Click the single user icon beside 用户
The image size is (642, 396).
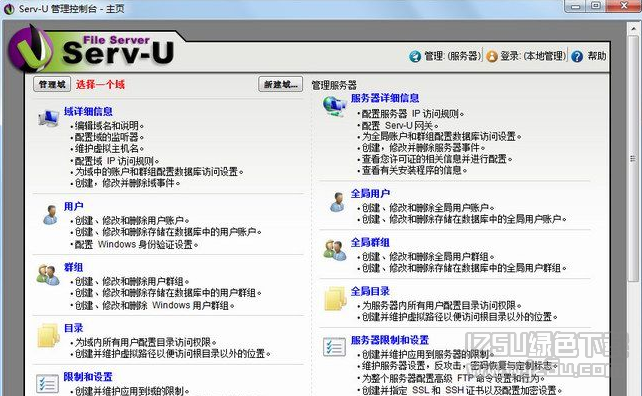[50, 215]
